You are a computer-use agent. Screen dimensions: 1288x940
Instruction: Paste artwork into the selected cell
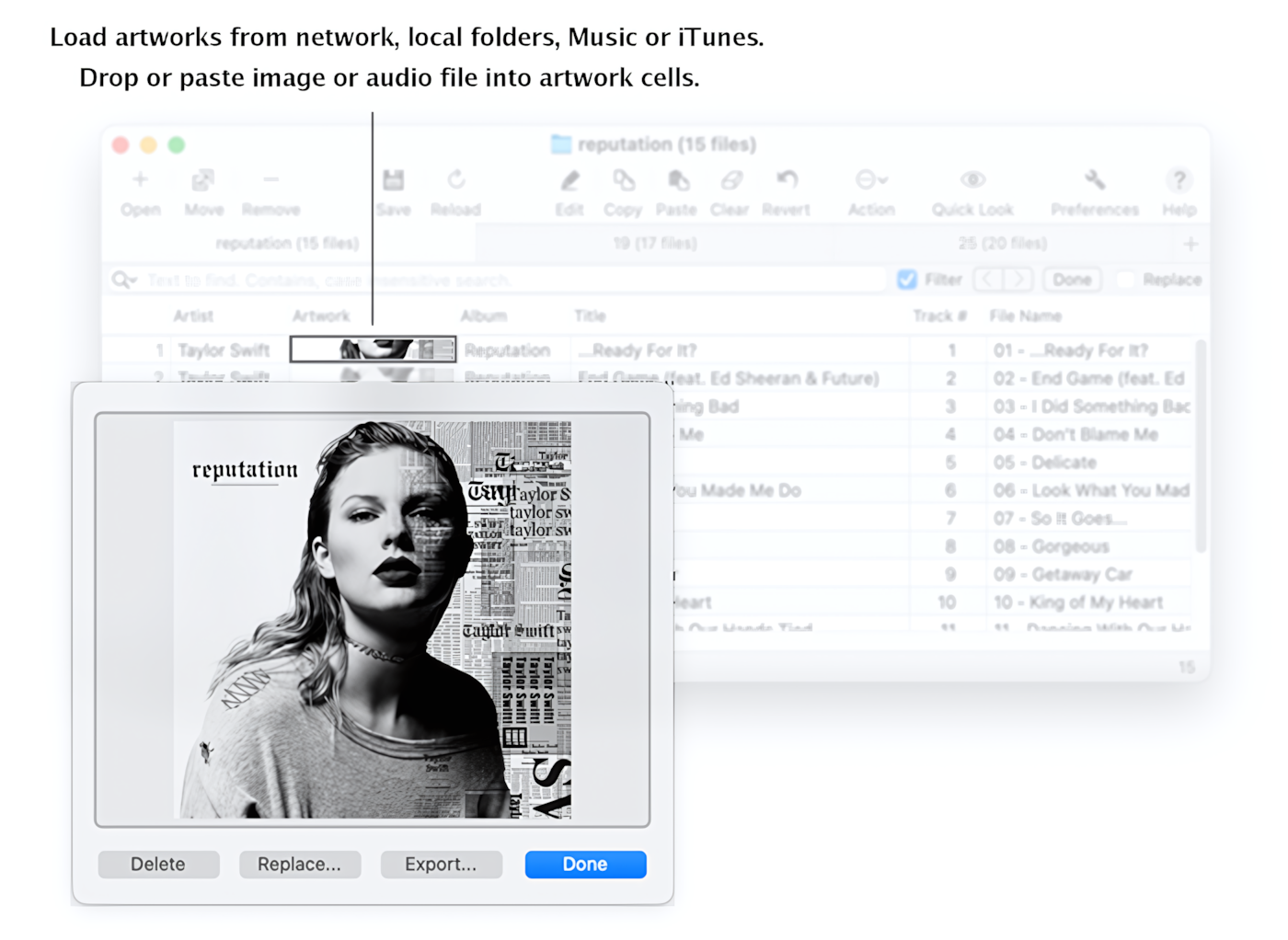676,190
